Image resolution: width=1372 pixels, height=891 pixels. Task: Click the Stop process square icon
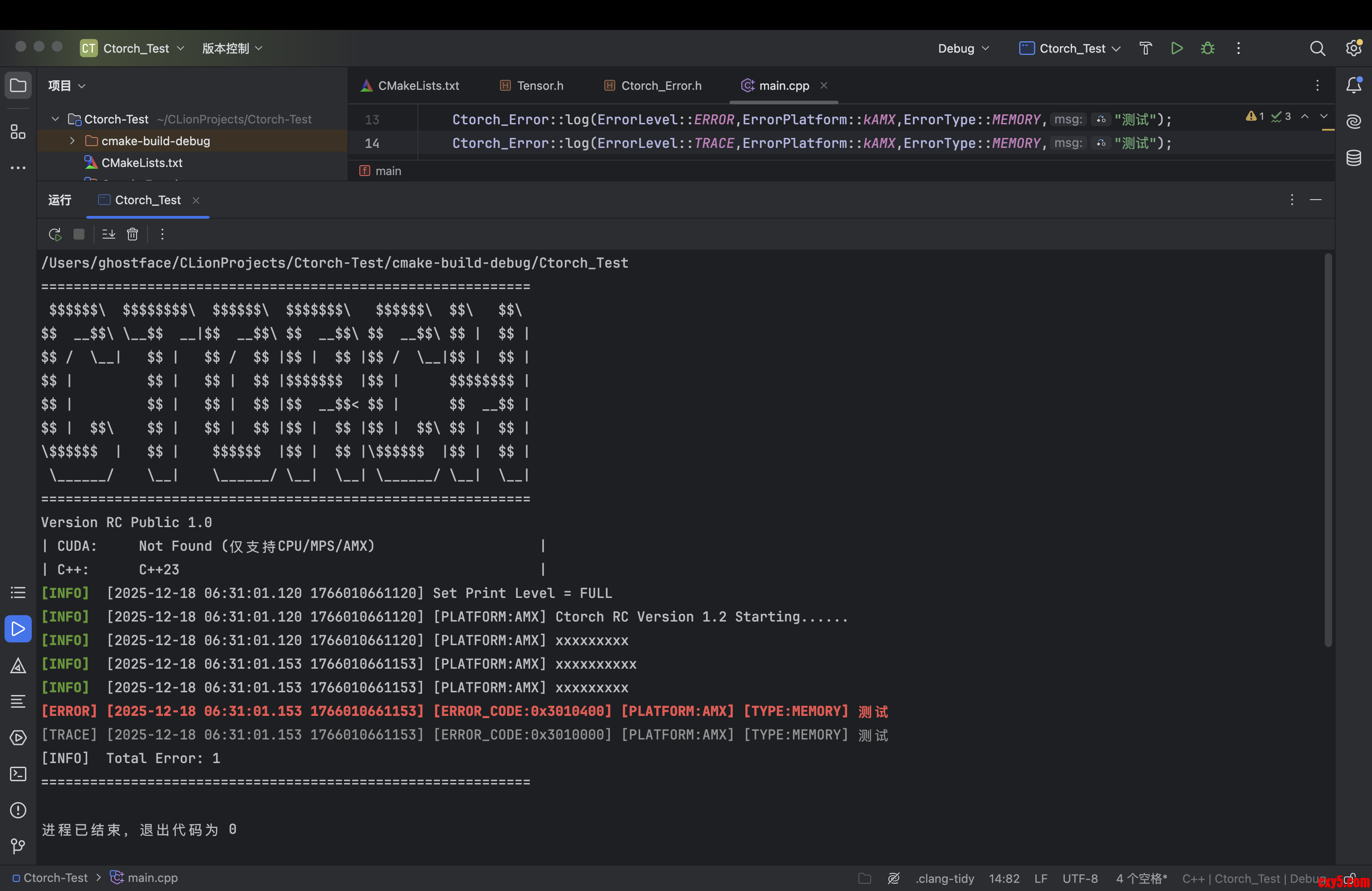pyautogui.click(x=79, y=234)
